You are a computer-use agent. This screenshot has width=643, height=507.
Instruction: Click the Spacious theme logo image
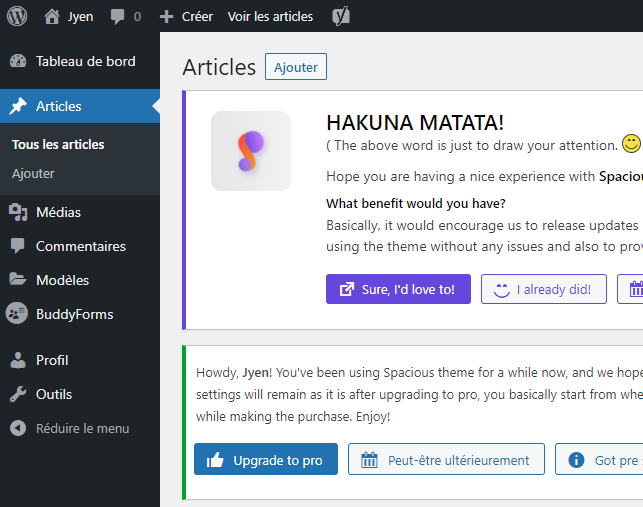tap(251, 151)
